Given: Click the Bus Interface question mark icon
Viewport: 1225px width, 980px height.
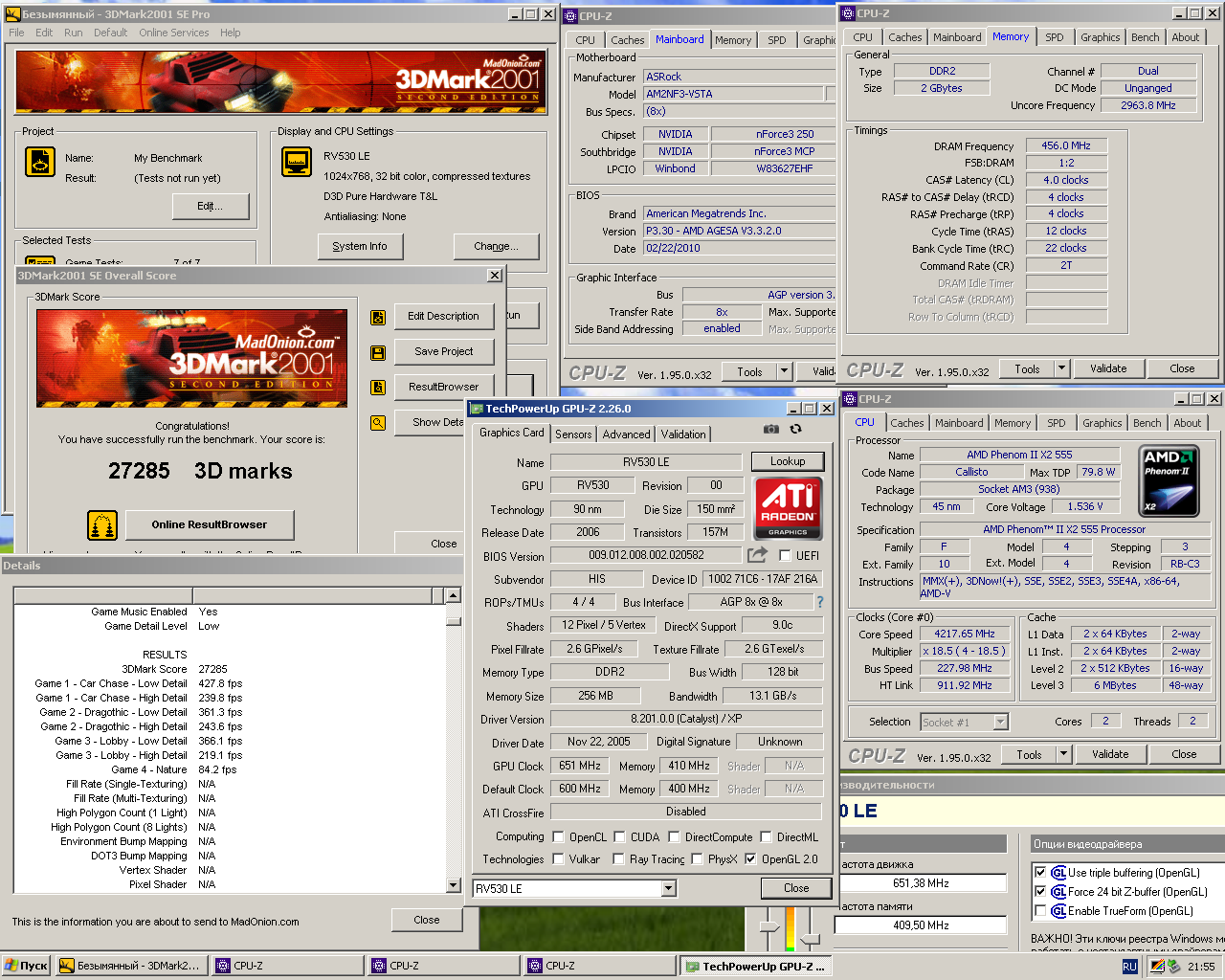Looking at the screenshot, I should click(x=819, y=602).
